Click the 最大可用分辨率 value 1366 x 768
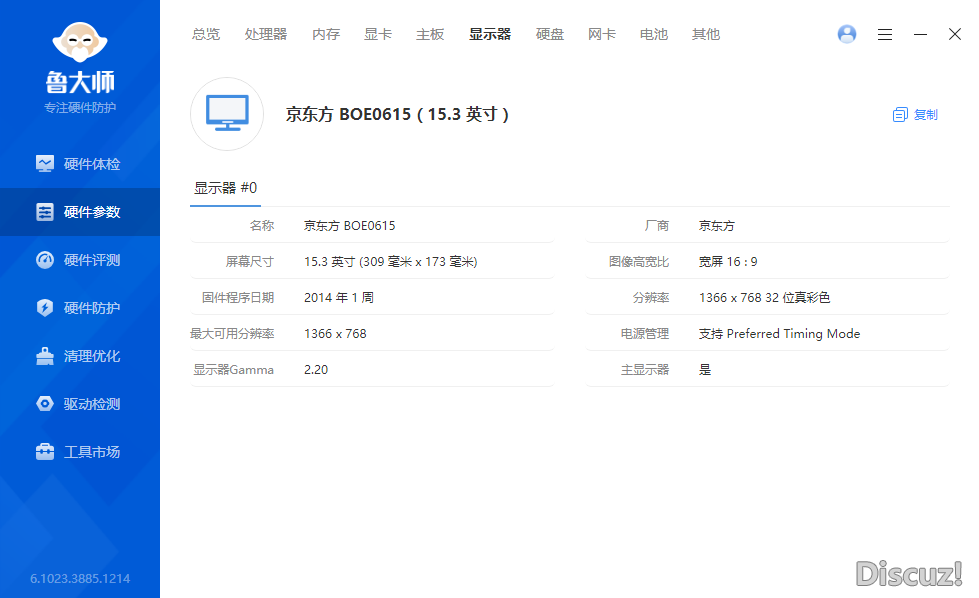This screenshot has height=598, width=979. point(335,334)
